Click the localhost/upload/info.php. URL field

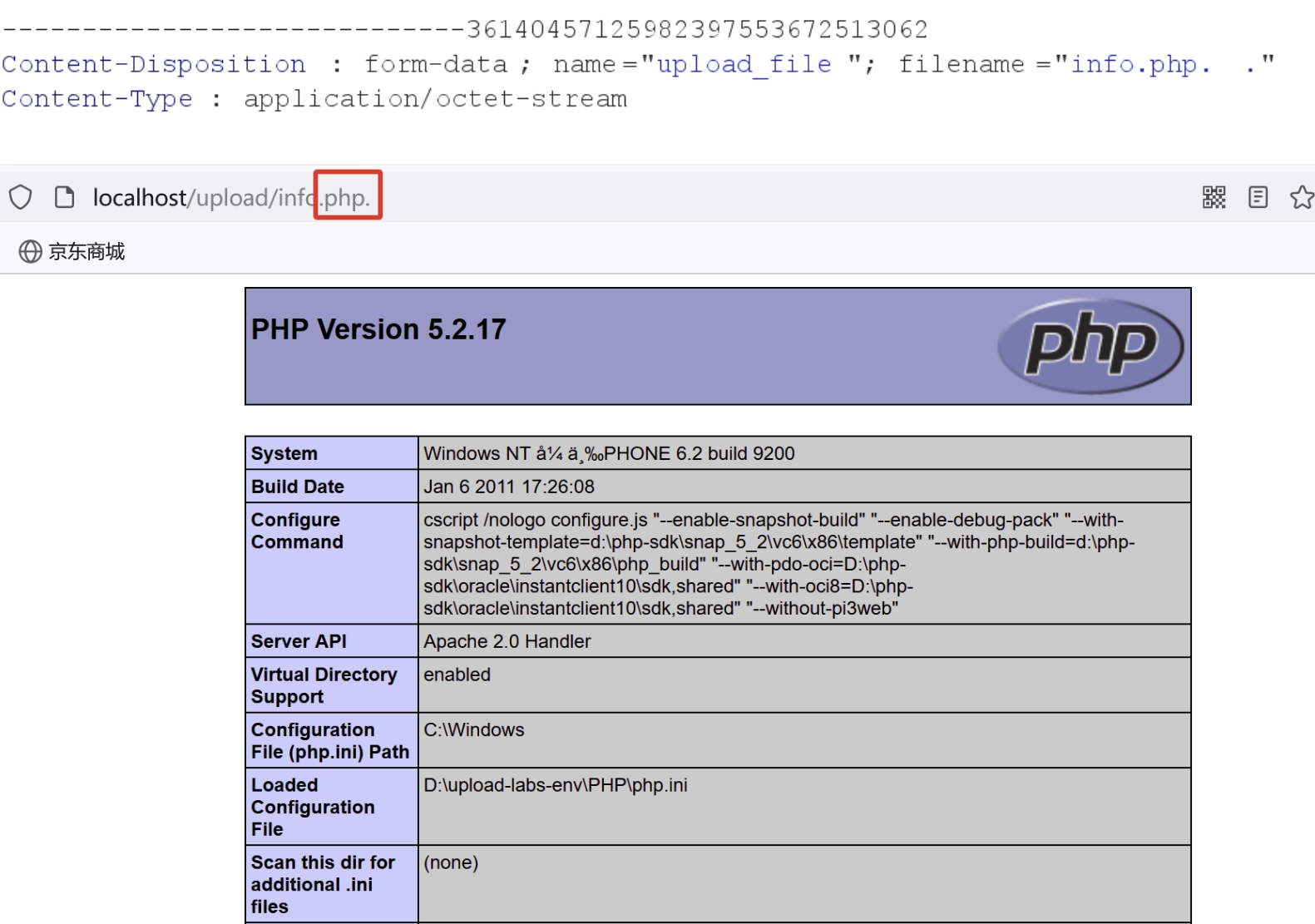coord(231,198)
